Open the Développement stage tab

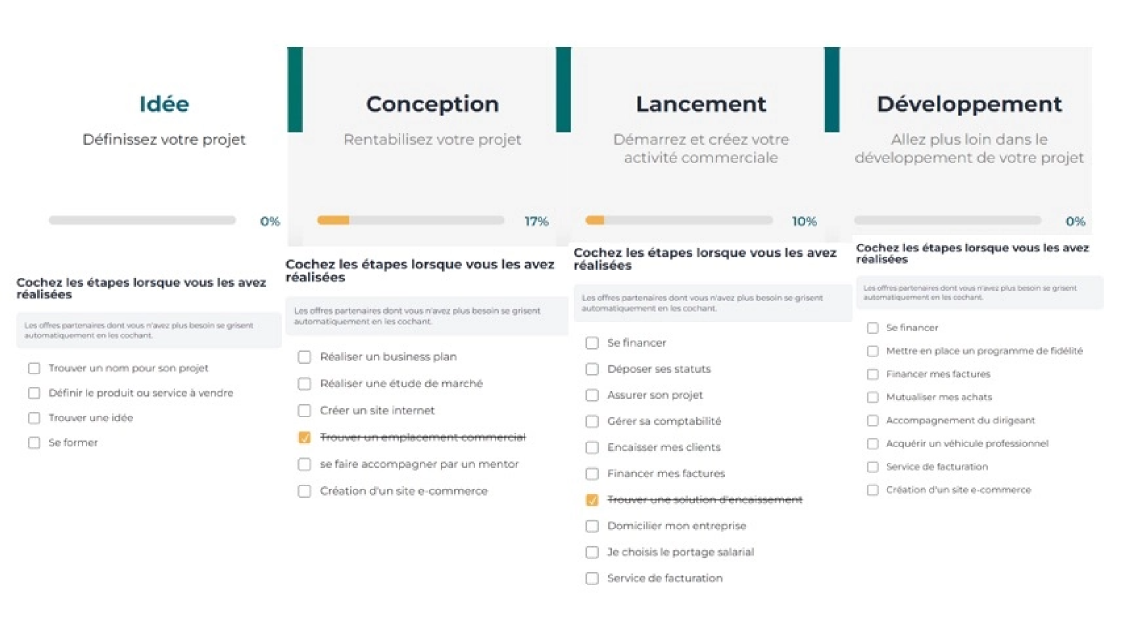969,104
